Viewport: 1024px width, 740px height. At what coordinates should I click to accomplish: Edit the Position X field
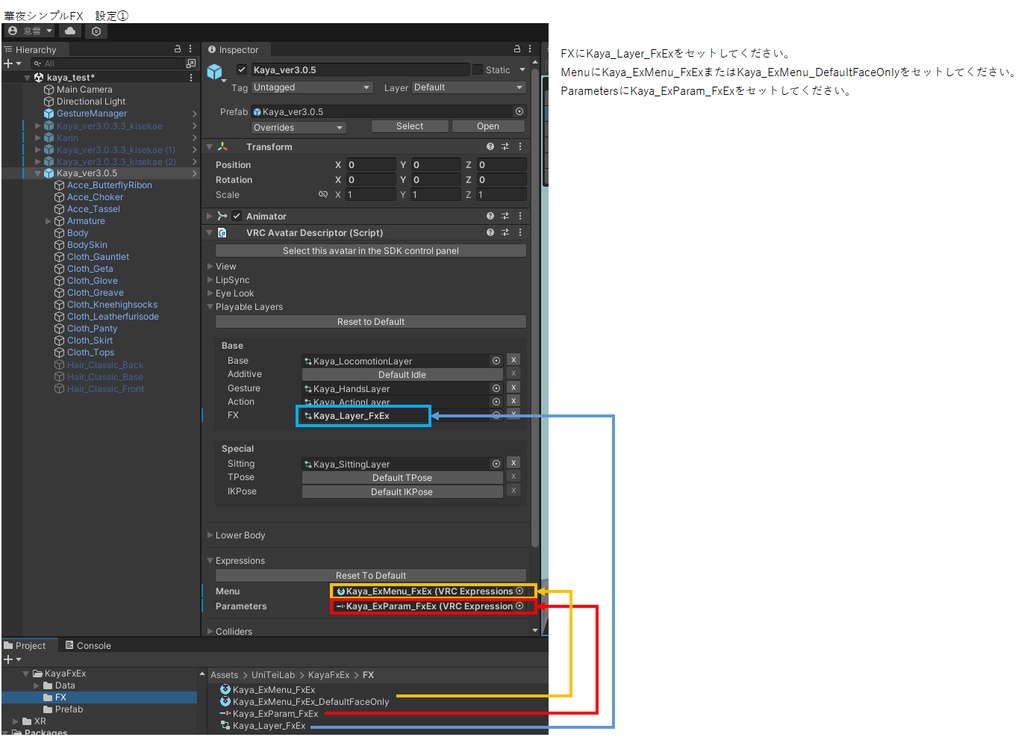click(371, 165)
